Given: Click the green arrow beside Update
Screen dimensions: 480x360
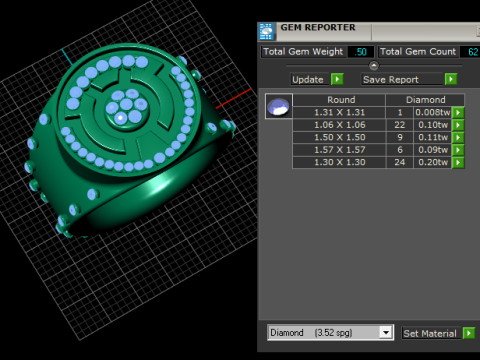Looking at the screenshot, I should pyautogui.click(x=337, y=79).
